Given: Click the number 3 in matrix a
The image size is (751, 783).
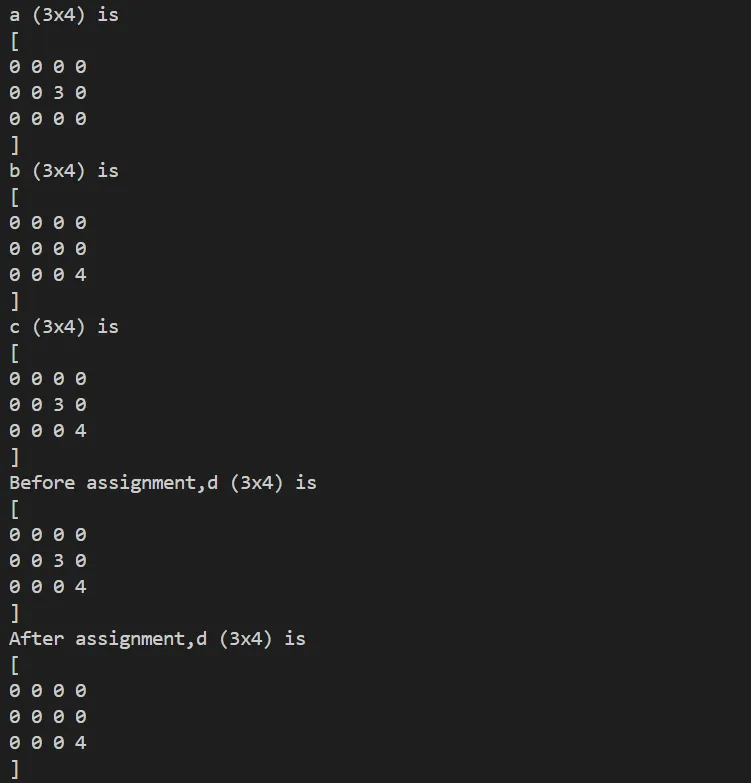Looking at the screenshot, I should tap(58, 93).
